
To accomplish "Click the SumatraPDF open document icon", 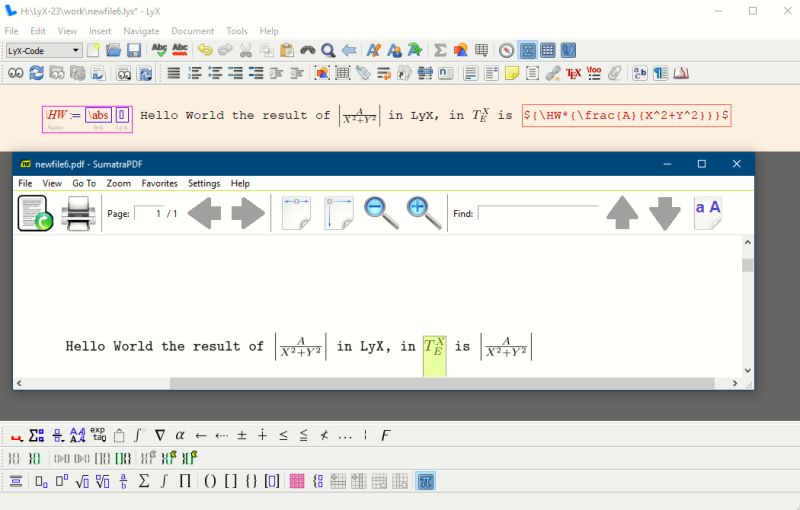I will click(x=35, y=213).
